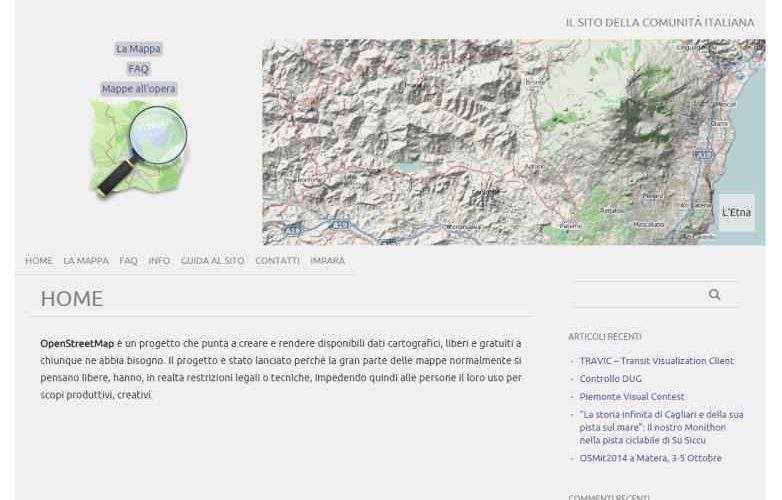Click the ARTICOLI RECENTI heading
This screenshot has width=782, height=500.
(x=605, y=337)
